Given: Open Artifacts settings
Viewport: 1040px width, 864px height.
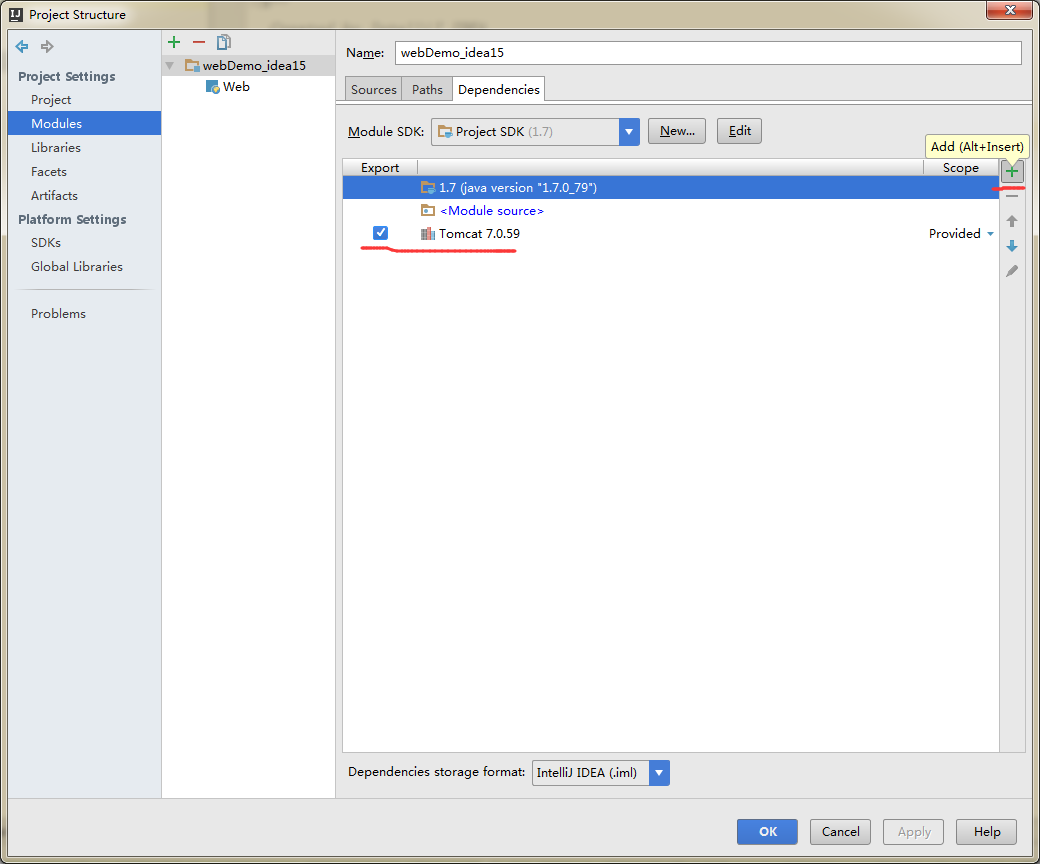Looking at the screenshot, I should click(54, 196).
